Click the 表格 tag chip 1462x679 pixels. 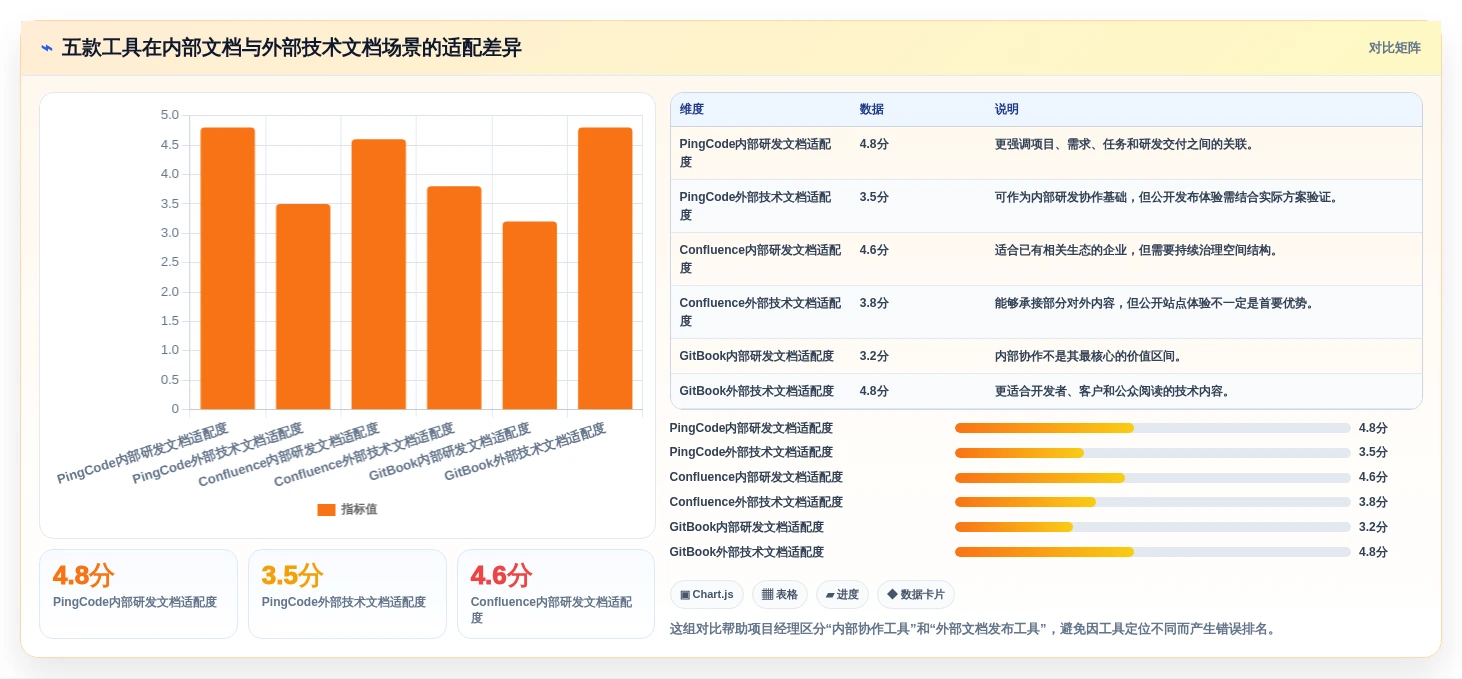[780, 595]
